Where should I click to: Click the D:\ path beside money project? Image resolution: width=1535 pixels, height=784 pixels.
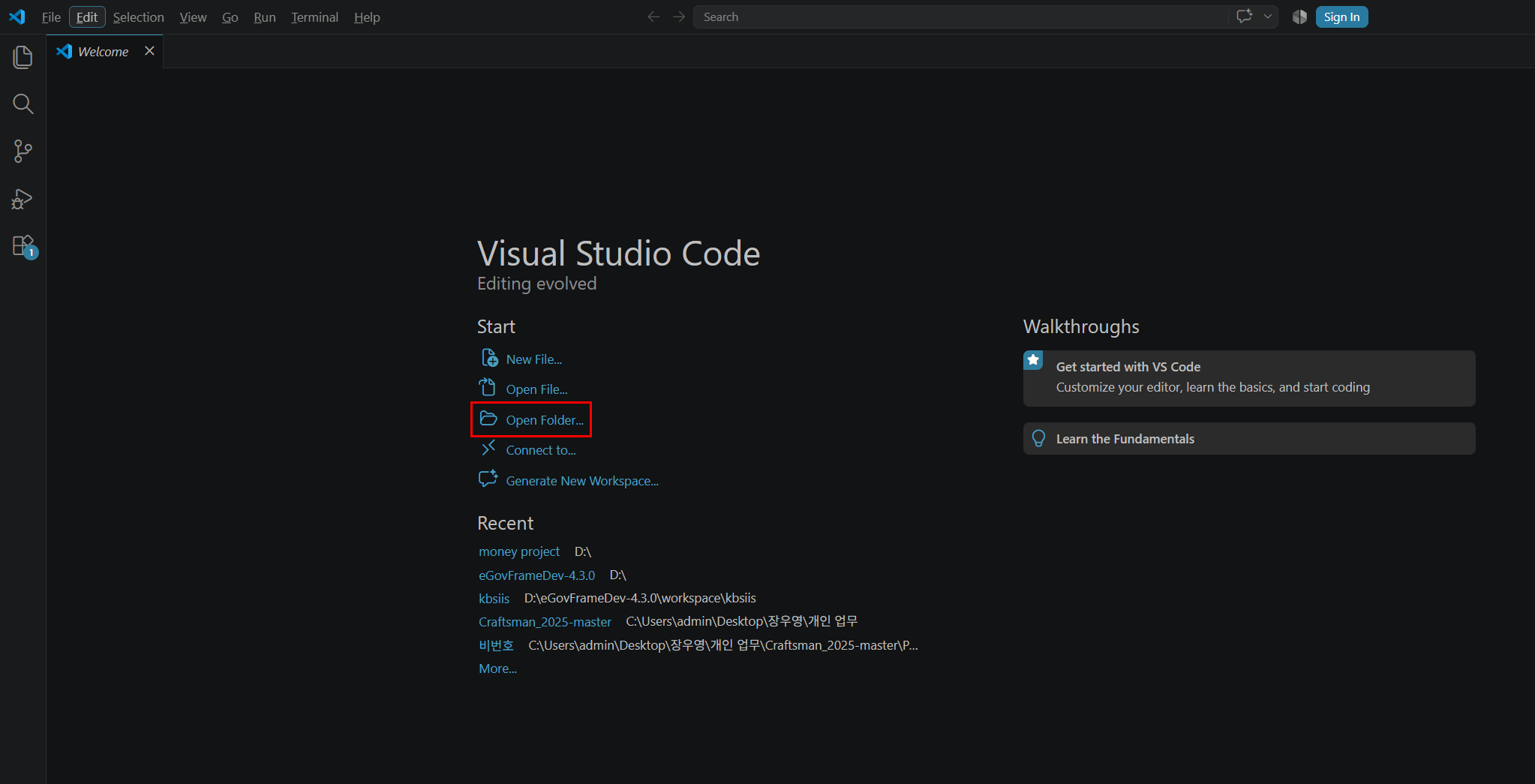pos(583,551)
